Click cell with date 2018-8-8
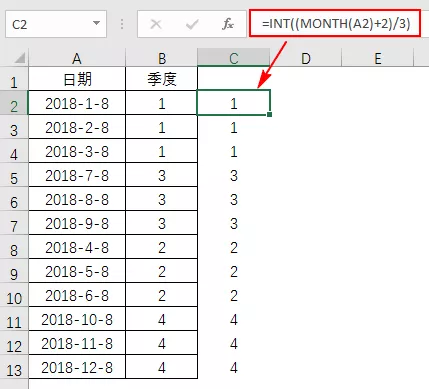429x389 pixels. tap(77, 199)
